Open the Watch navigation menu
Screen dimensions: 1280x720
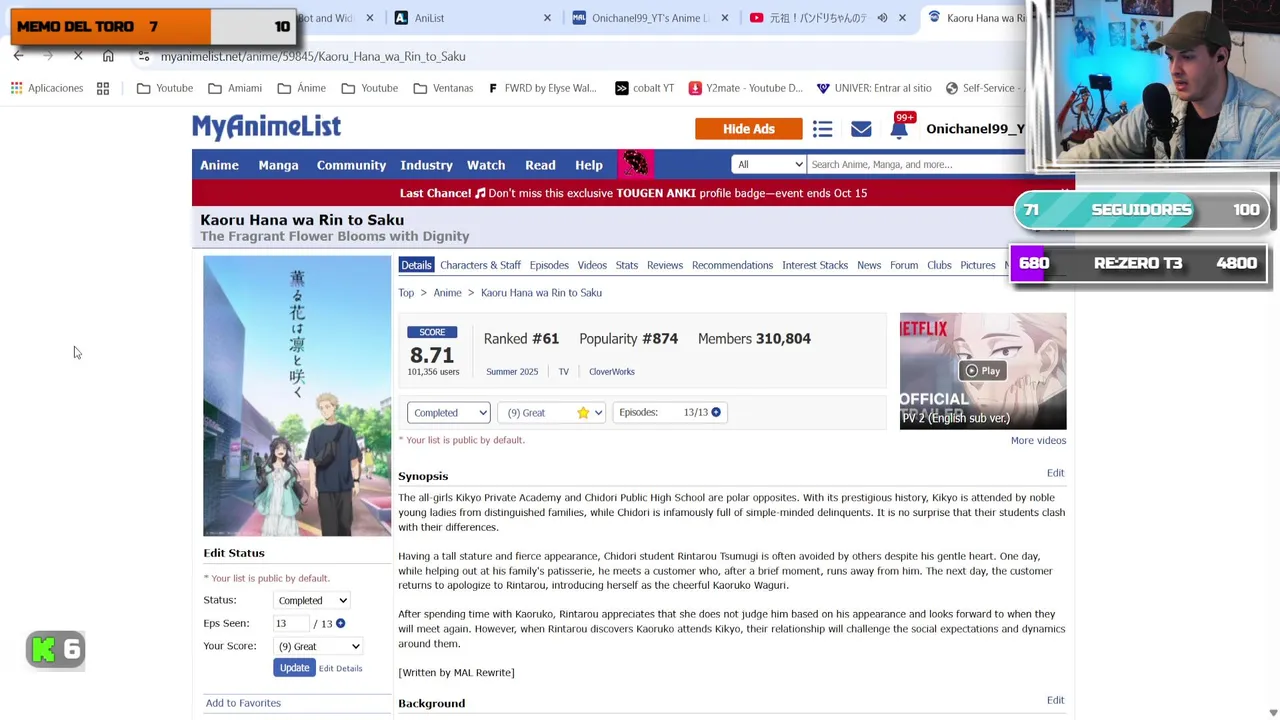coord(486,165)
